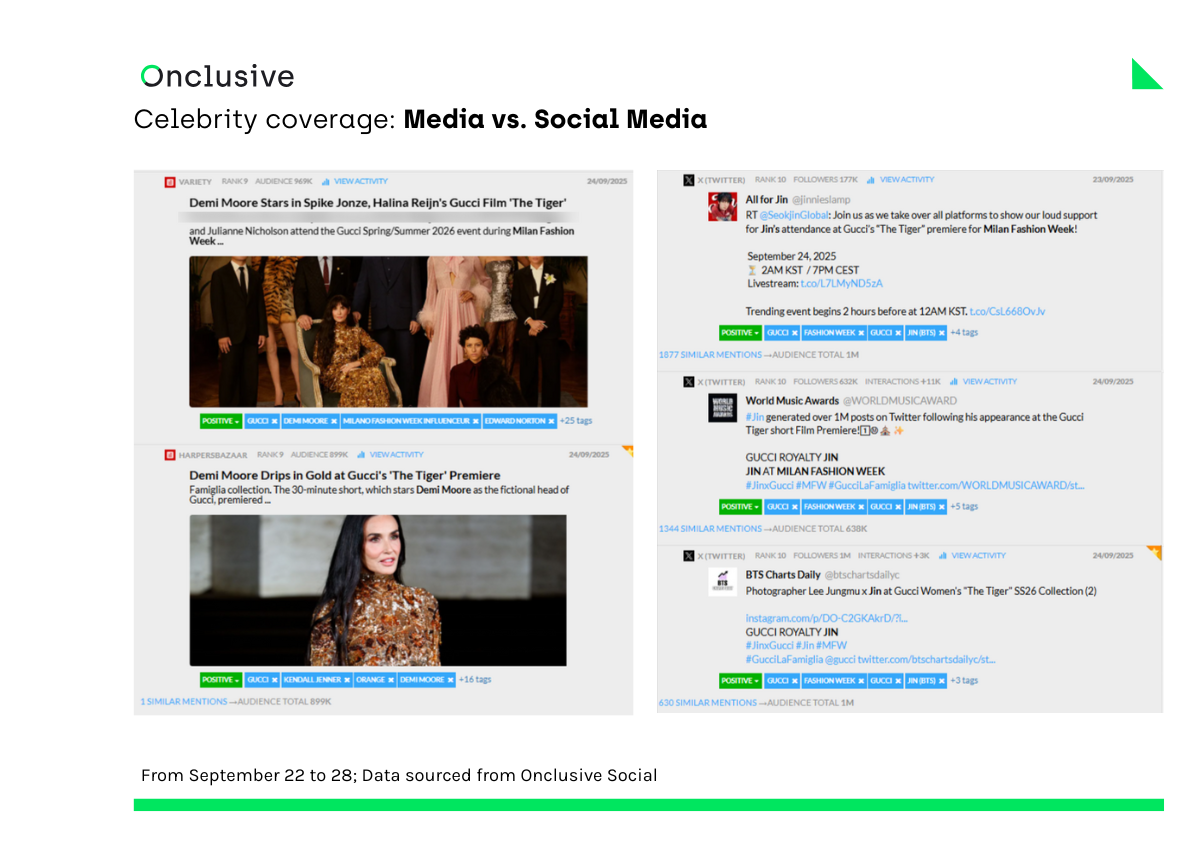Screen dimensions: 1200x850
Task: Remove the ORANGE tag
Action: click(x=390, y=680)
